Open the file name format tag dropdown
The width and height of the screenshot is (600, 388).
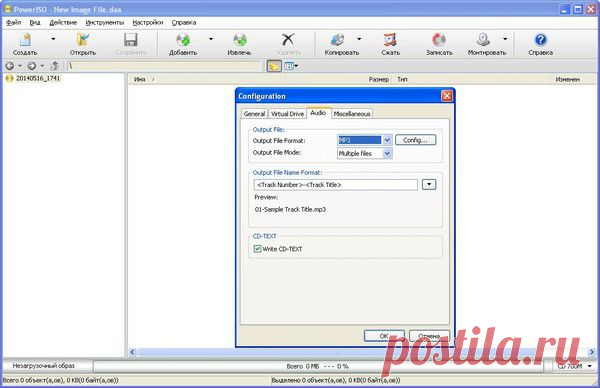point(429,184)
